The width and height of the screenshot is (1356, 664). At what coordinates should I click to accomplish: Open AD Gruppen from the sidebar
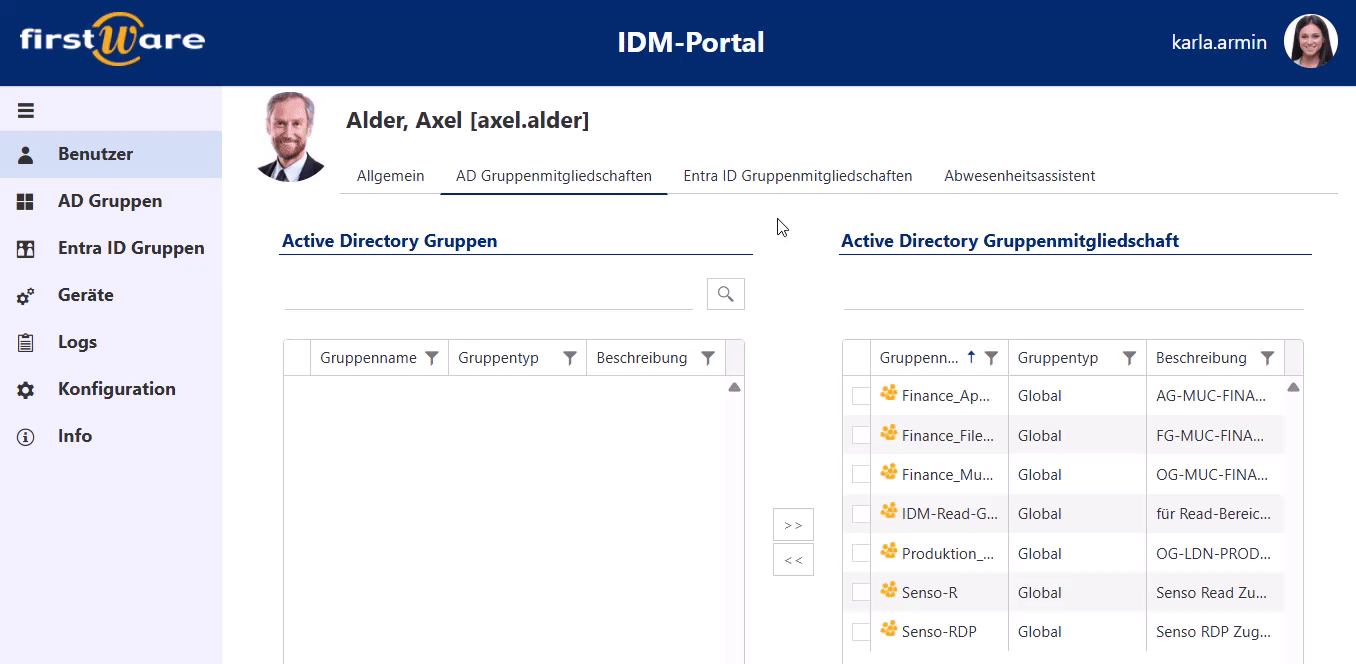pyautogui.click(x=25, y=201)
